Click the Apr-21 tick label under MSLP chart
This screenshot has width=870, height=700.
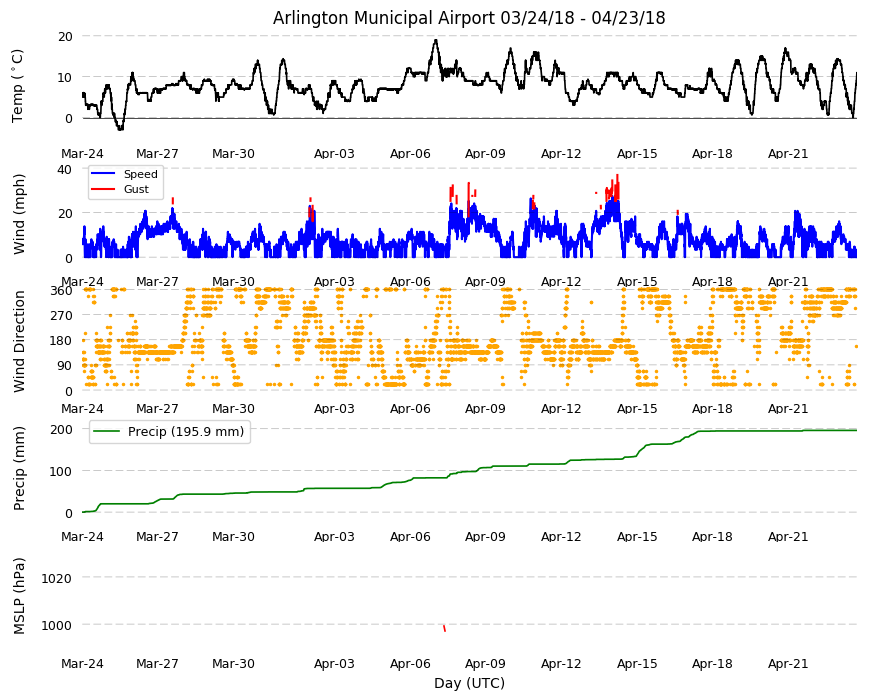pos(788,663)
